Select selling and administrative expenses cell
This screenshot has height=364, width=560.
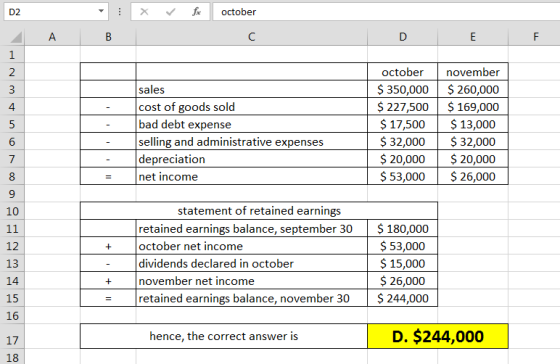(x=251, y=142)
